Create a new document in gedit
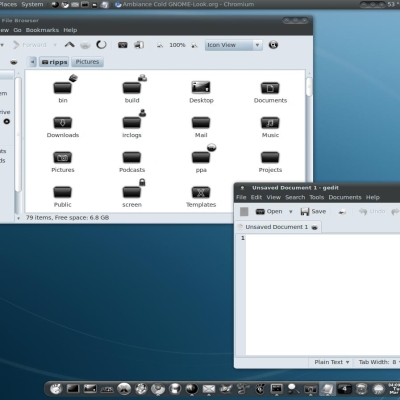Screen dimensions: 400x400 (244, 212)
